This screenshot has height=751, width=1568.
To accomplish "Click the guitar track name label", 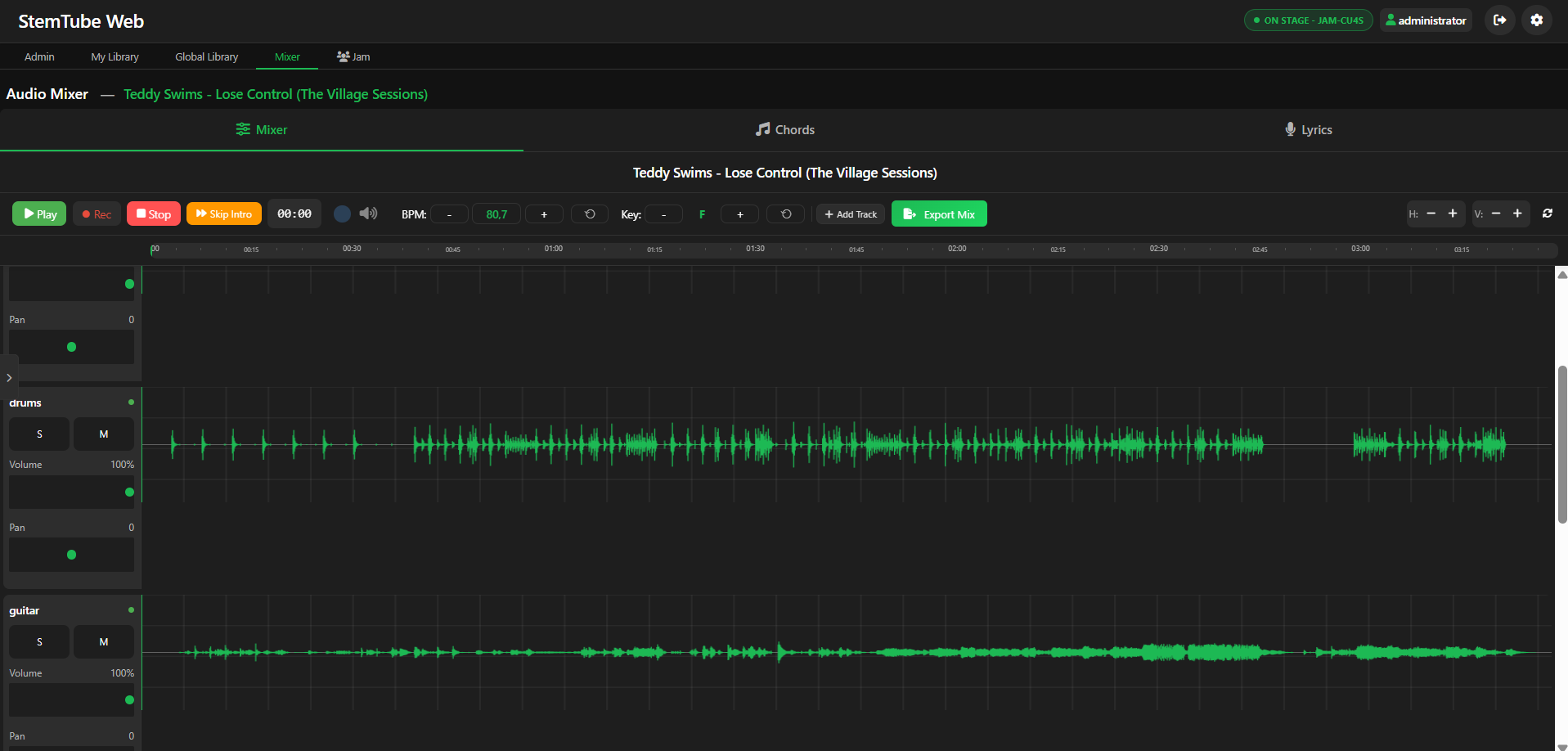I will point(25,610).
